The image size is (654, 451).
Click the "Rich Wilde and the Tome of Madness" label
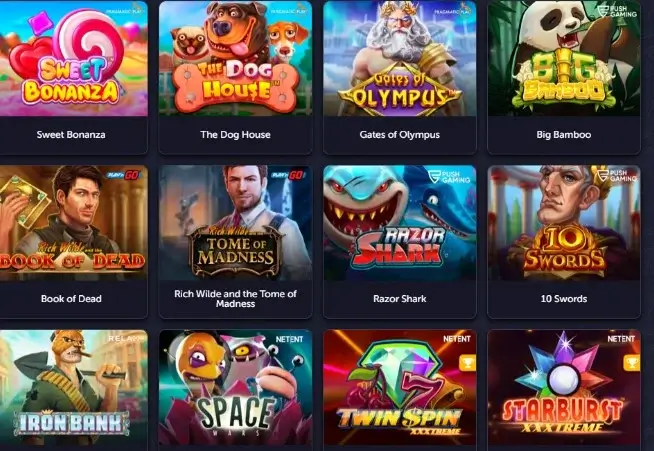click(235, 299)
